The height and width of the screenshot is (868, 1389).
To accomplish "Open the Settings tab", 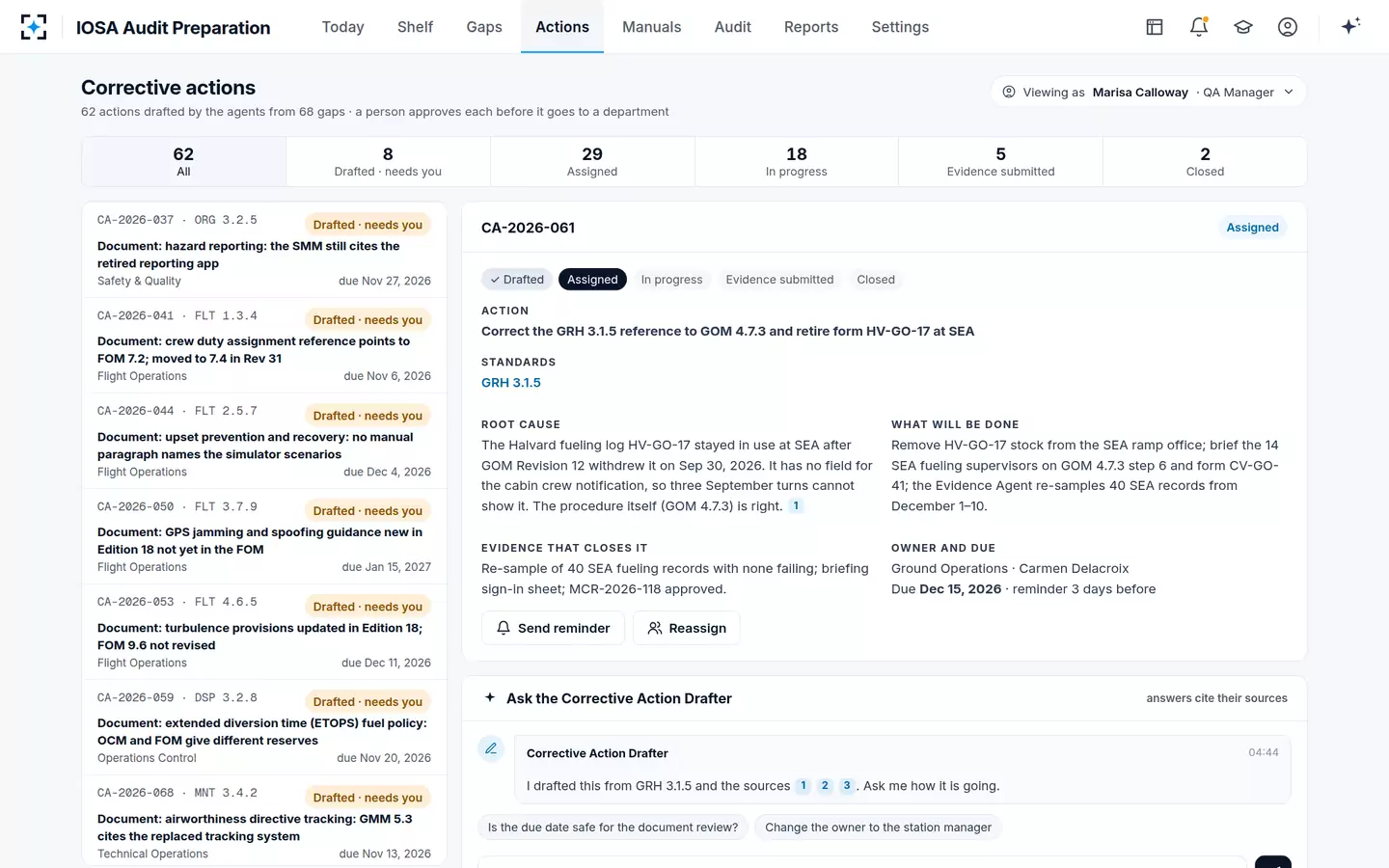I will 900,27.
